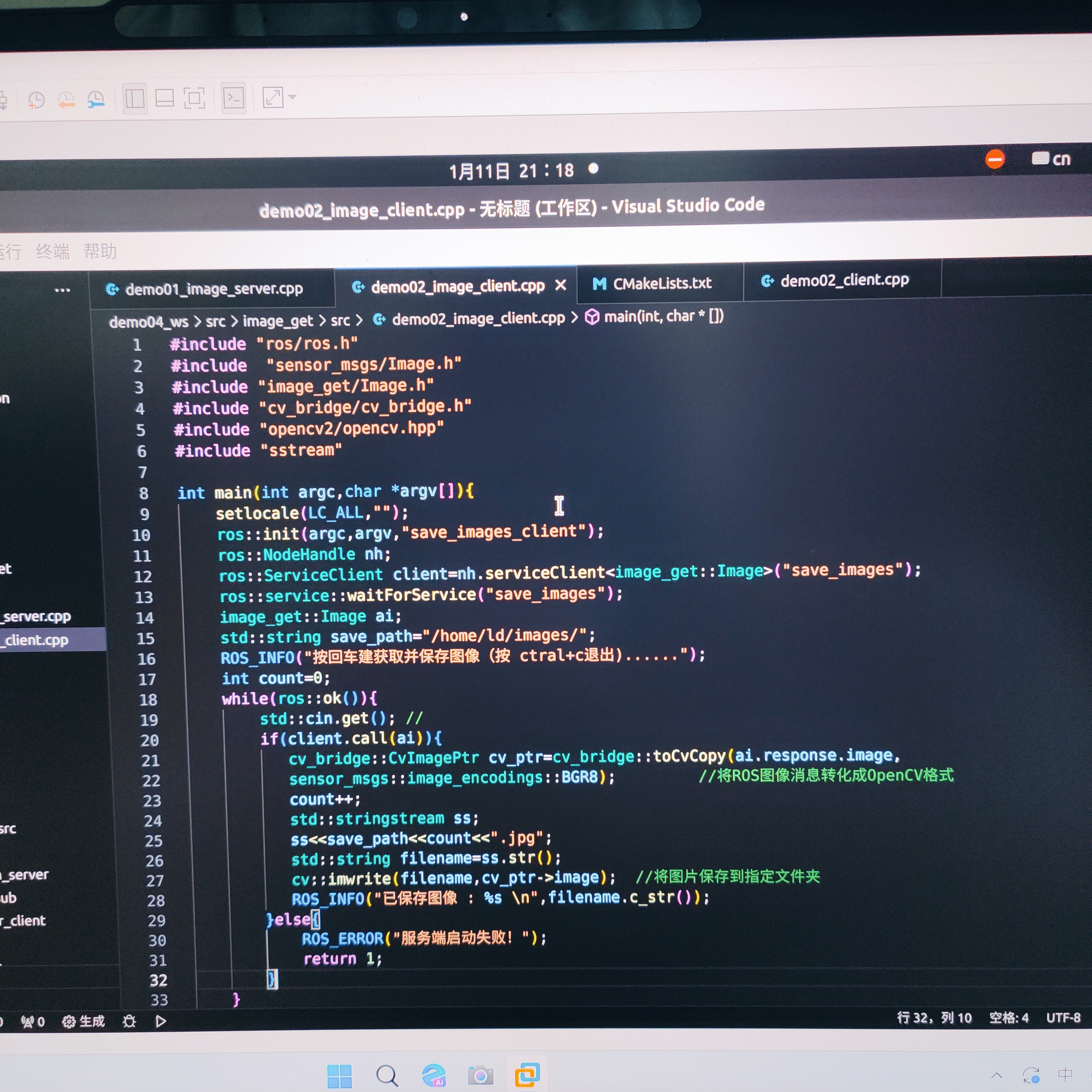Expand the explorer more actions ellipsis
Viewport: 1092px width, 1092px height.
62,290
